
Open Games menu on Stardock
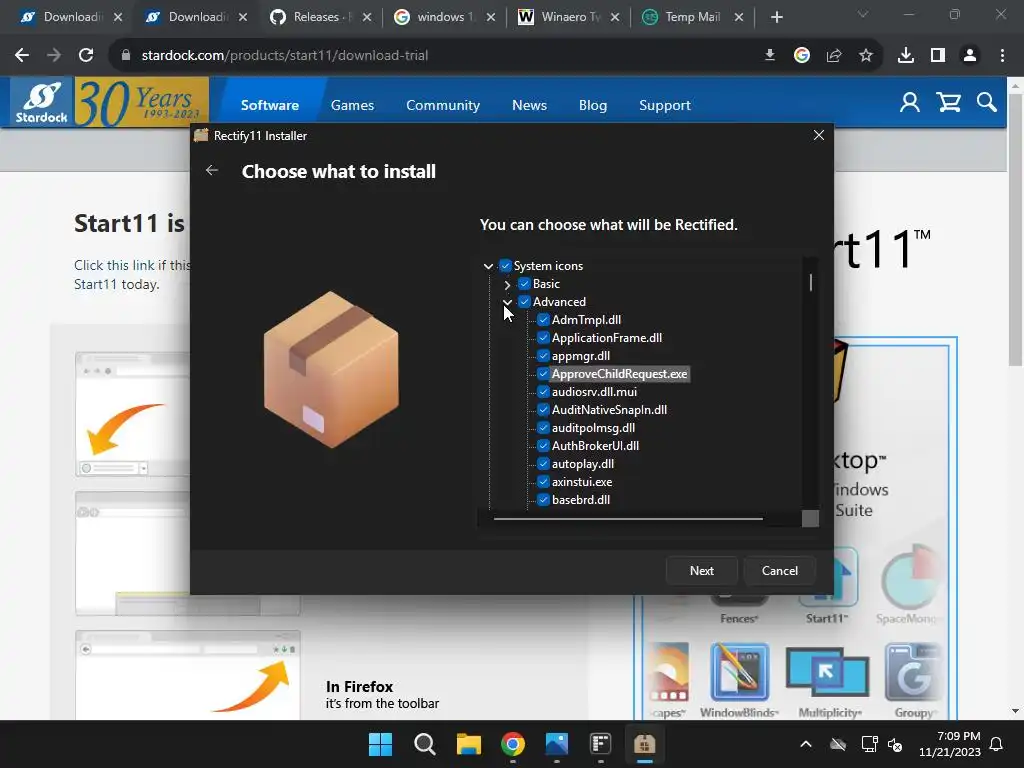click(x=352, y=105)
